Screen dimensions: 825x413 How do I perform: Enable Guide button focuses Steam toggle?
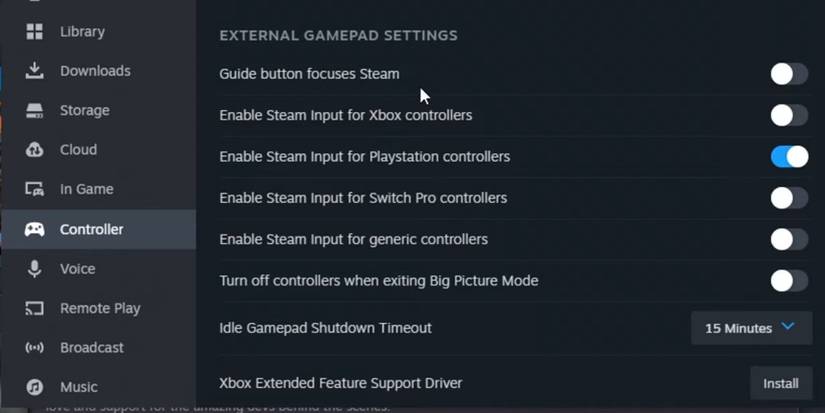click(789, 74)
